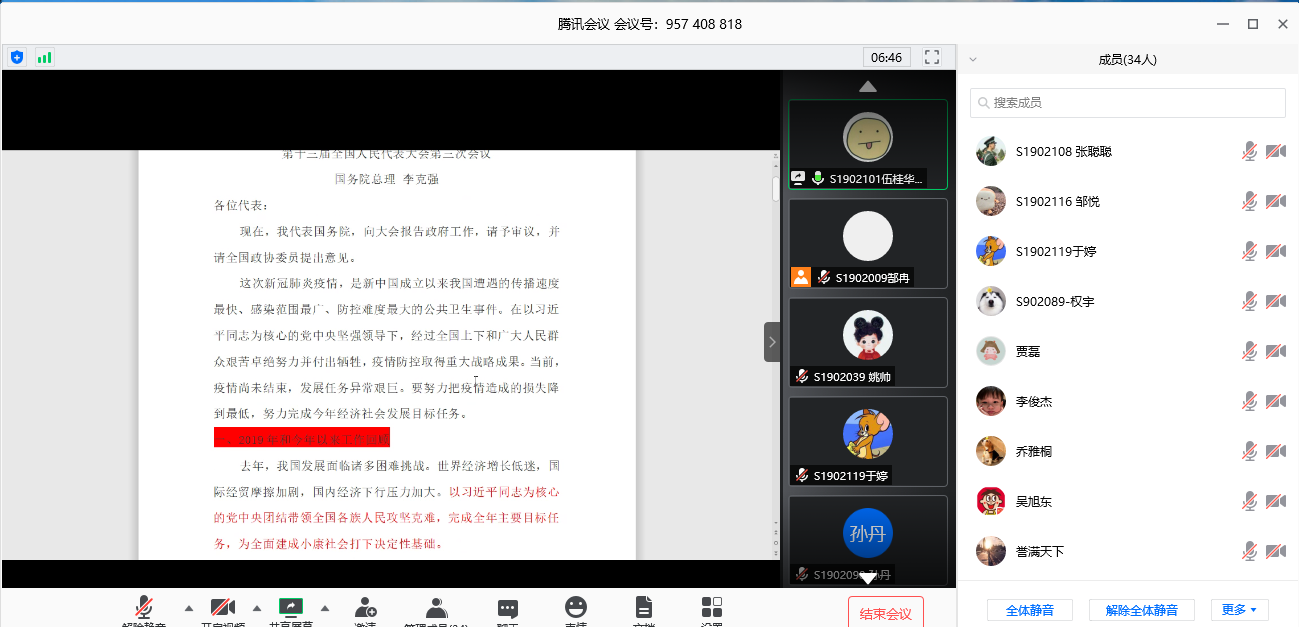Screen dimensions: 1299x627
Task: Click 全体静音 to mute all members
Action: click(x=1029, y=610)
